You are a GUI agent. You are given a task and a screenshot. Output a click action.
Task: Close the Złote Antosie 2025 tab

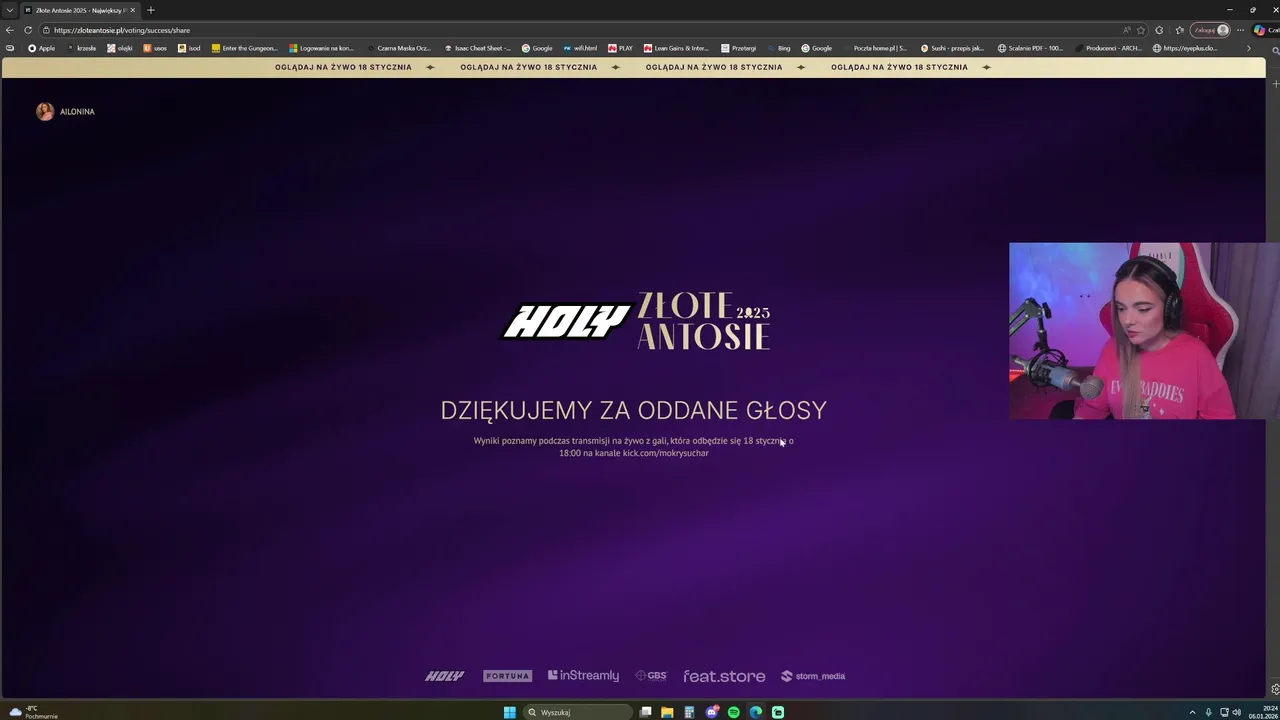[132, 10]
